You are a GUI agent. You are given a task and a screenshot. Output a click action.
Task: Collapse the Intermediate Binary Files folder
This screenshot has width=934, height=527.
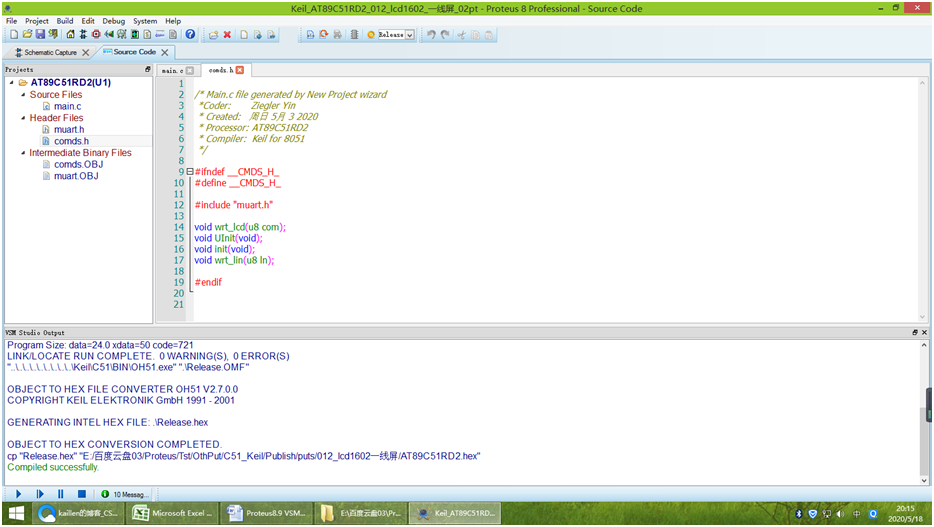pos(23,153)
